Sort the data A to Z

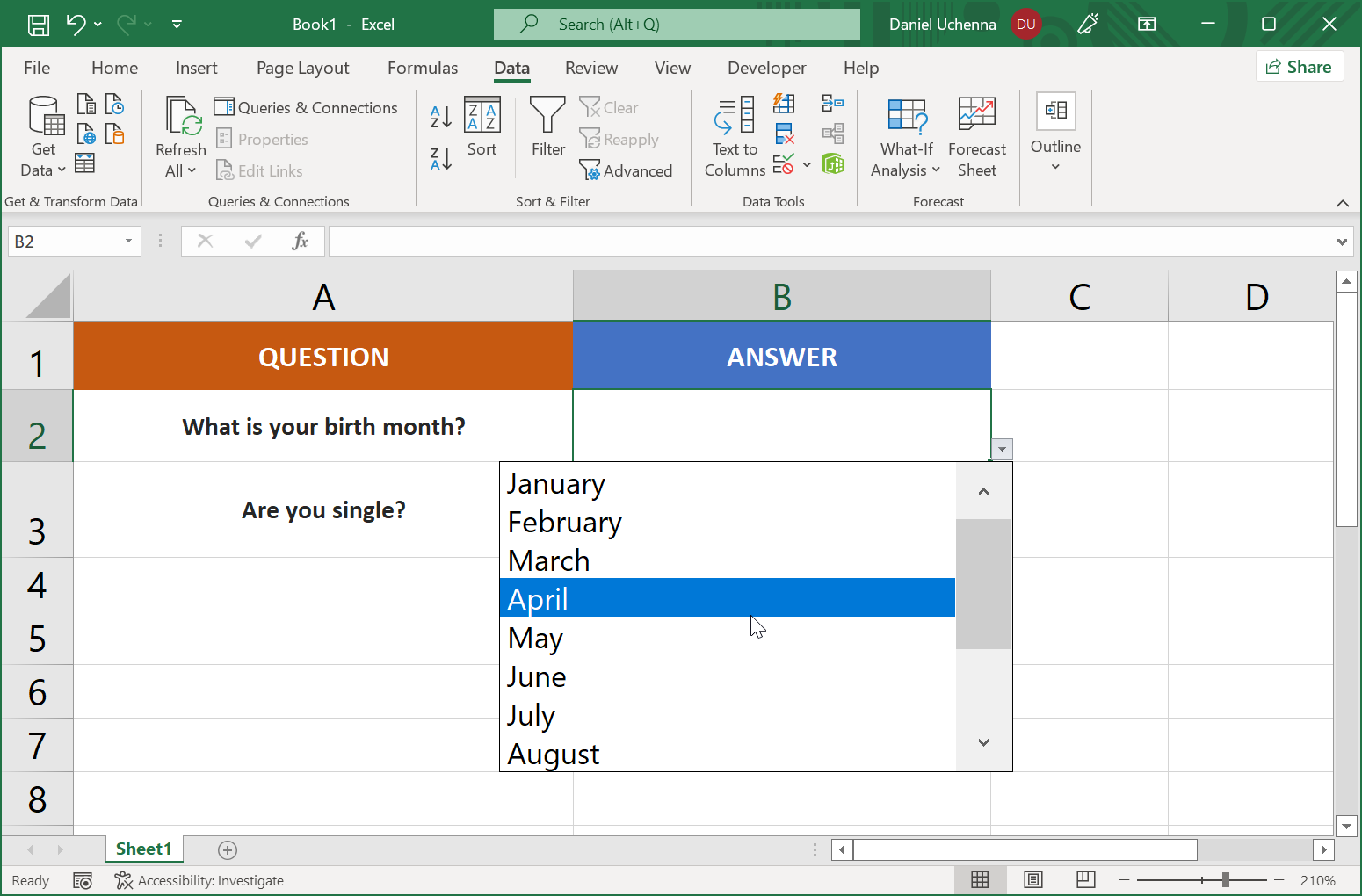tap(439, 115)
